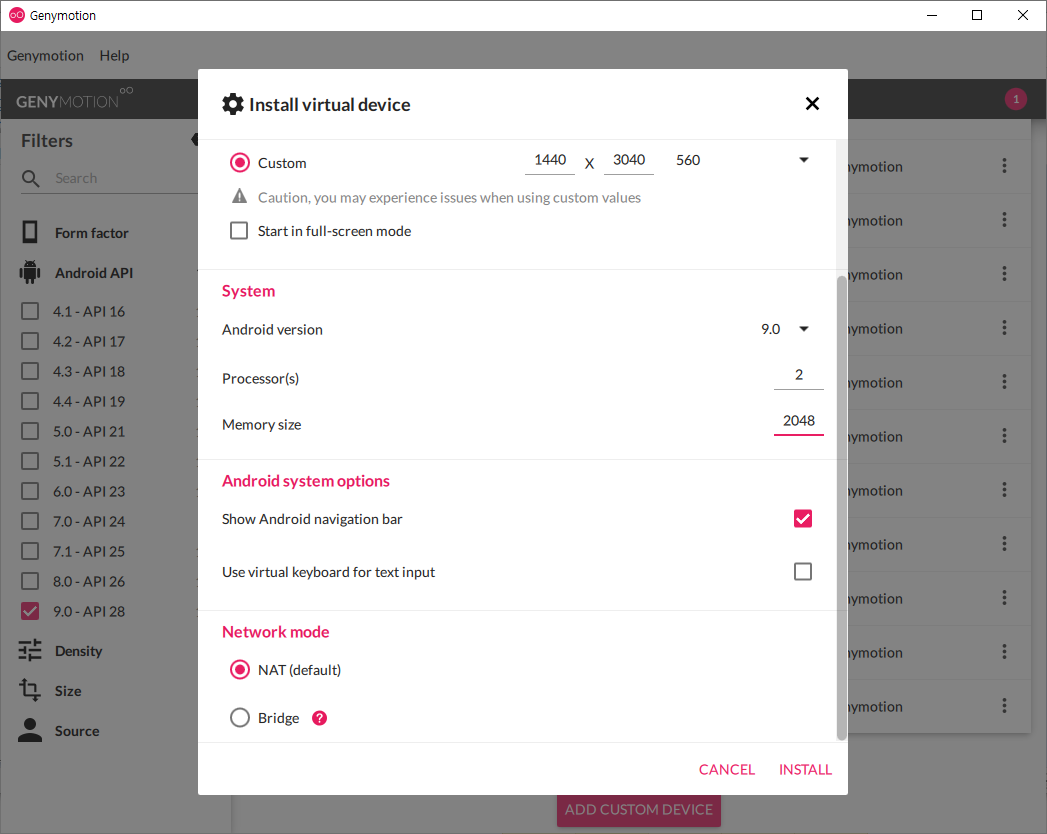
Task: Click the Source person icon
Action: coord(30,731)
